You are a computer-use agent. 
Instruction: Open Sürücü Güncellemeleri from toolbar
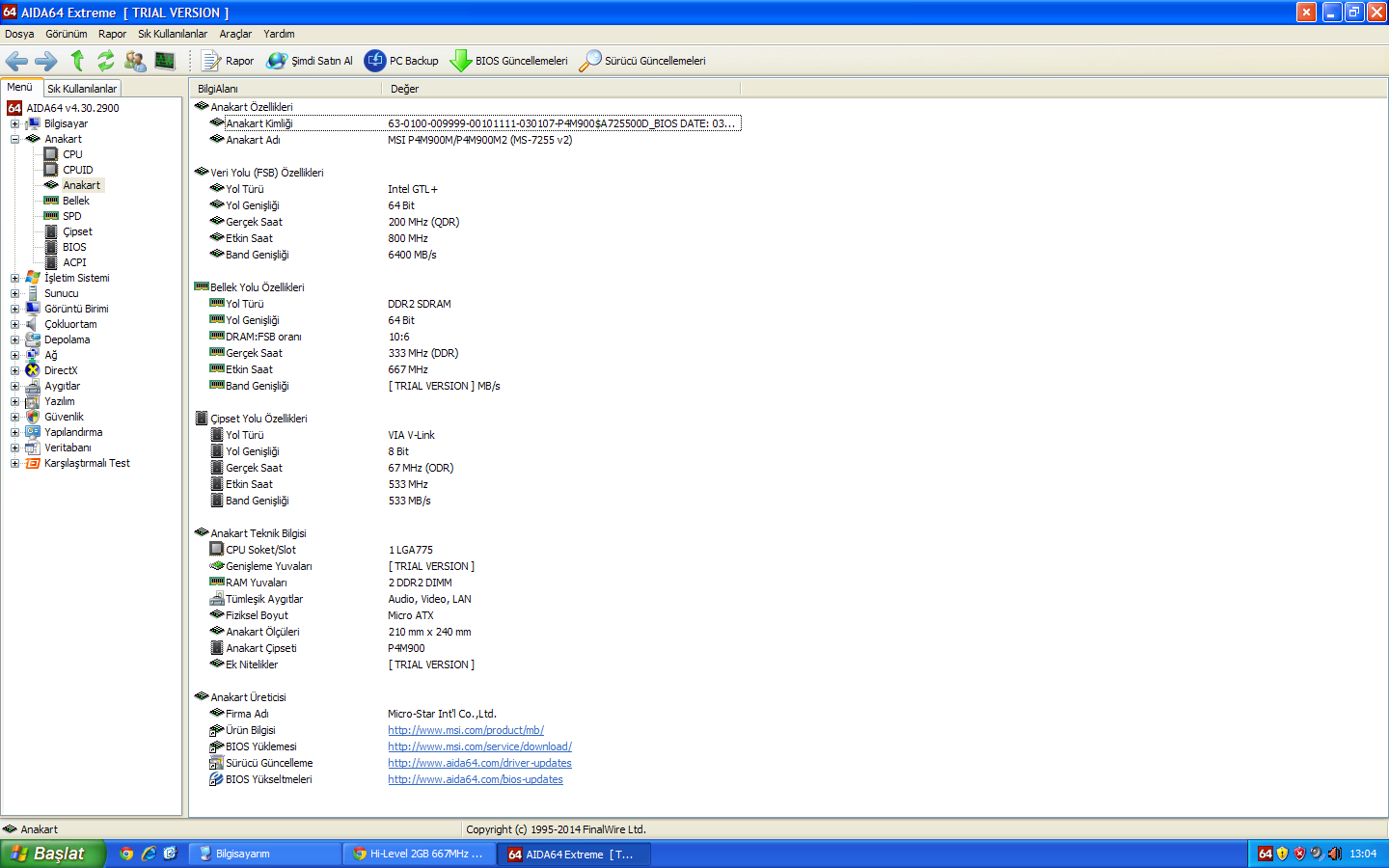[642, 61]
